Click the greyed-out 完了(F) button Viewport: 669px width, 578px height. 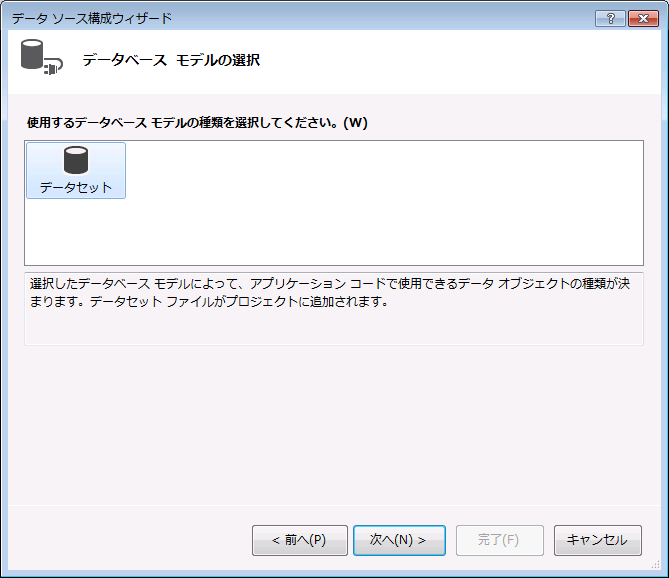(499, 540)
